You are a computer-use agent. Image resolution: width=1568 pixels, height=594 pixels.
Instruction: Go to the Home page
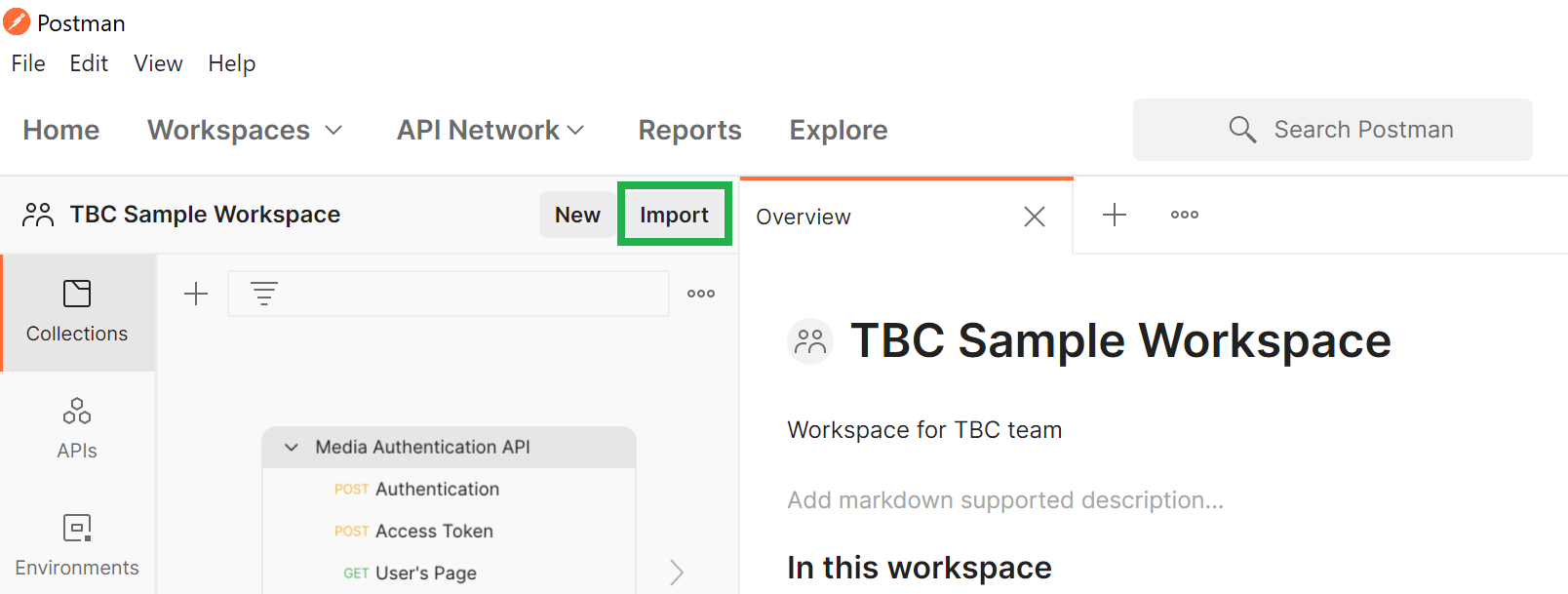tap(61, 130)
